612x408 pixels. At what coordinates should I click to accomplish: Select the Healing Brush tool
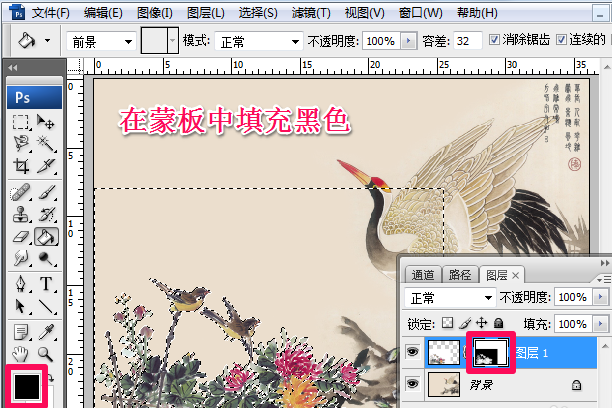pyautogui.click(x=20, y=192)
